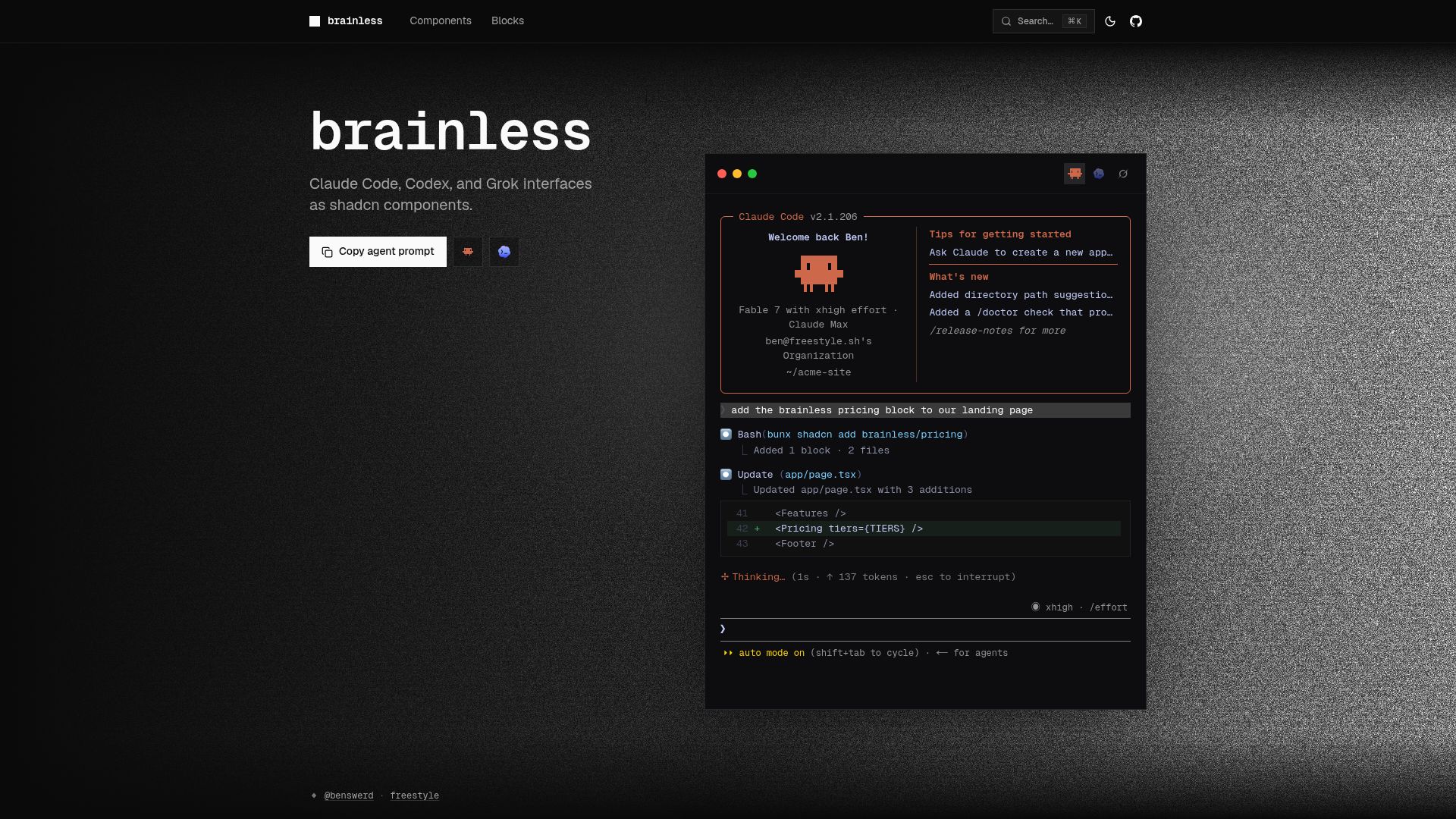
Task: Click the Claude Code mascot button beside Copy agent prompt
Action: coord(468,252)
